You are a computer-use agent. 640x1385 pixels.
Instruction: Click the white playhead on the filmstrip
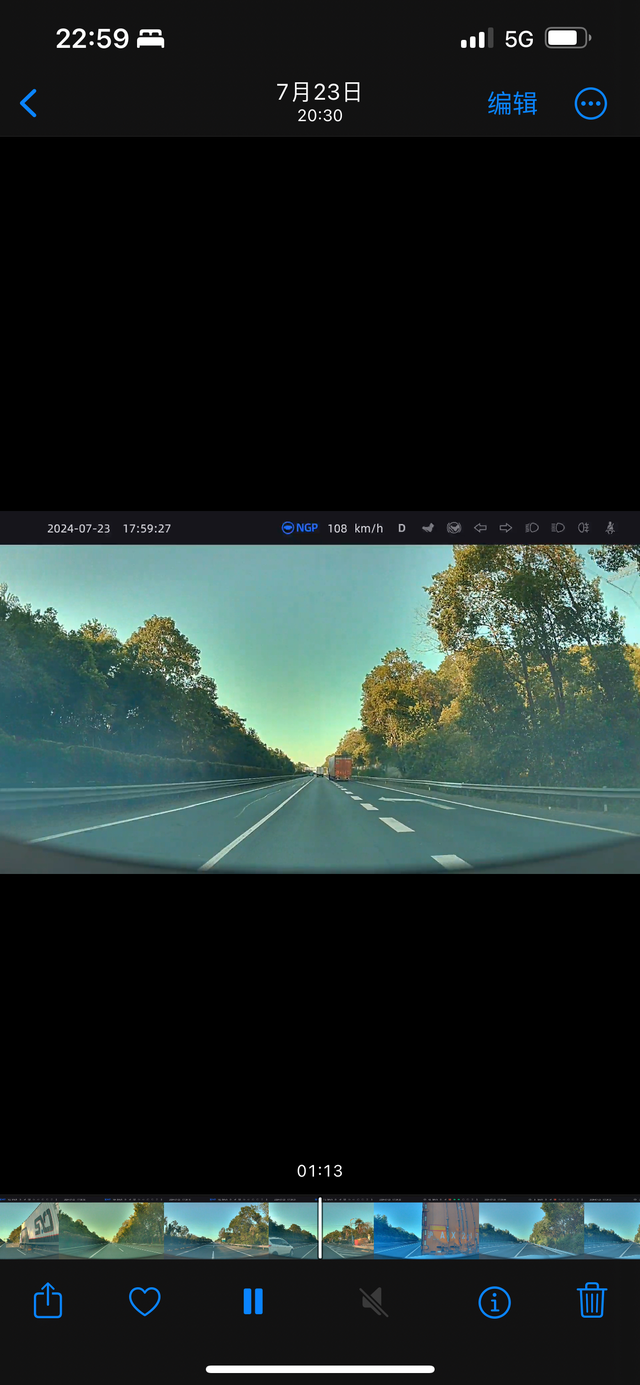pos(320,1228)
